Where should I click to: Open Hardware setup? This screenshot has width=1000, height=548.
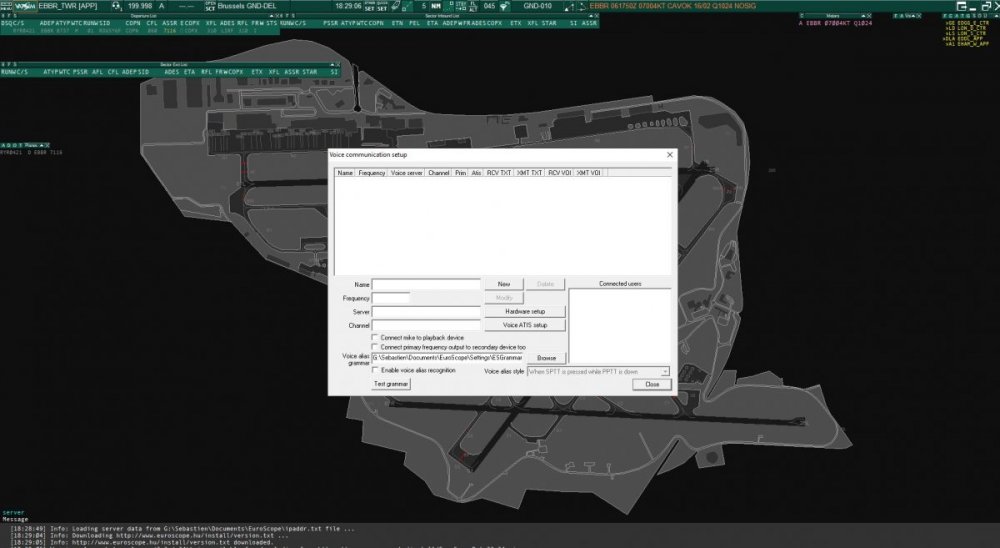525,311
